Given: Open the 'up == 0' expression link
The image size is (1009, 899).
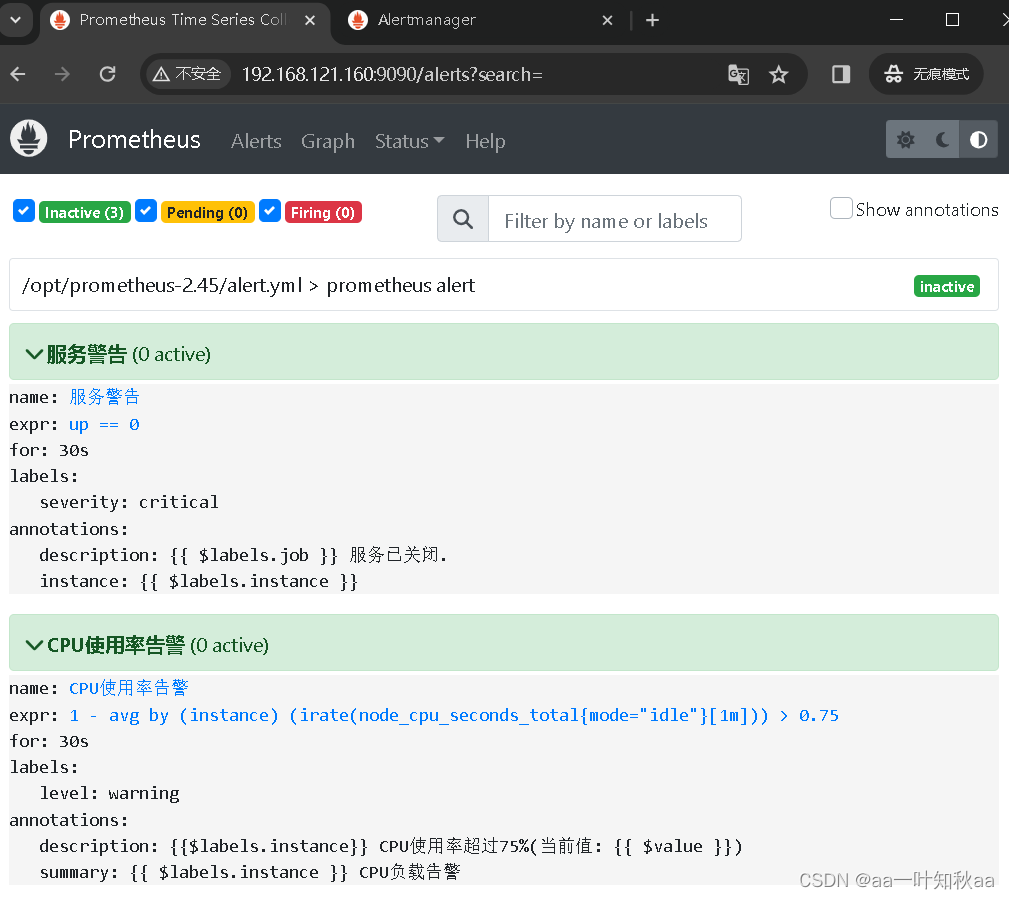Looking at the screenshot, I should [x=104, y=424].
